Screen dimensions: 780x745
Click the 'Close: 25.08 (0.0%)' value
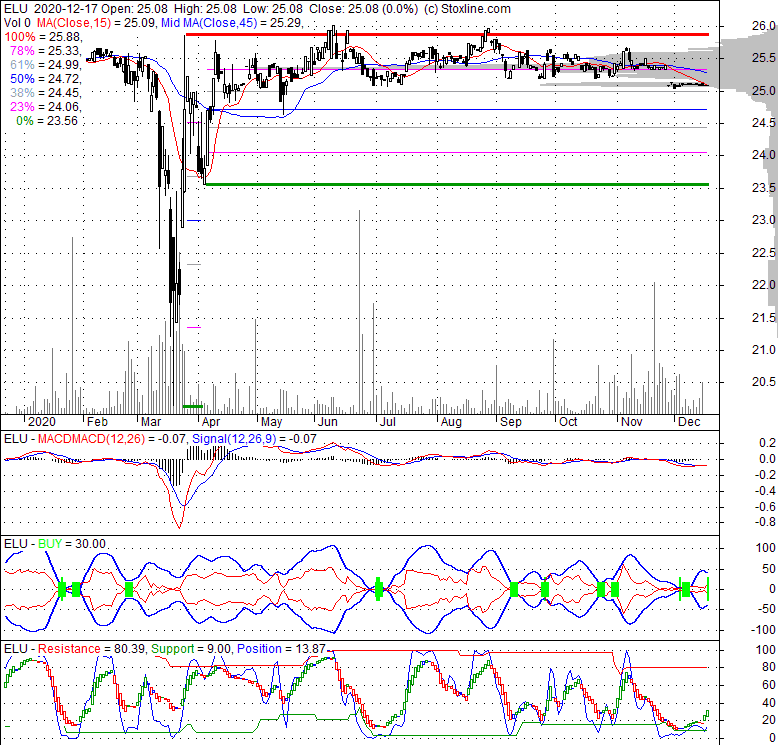(x=363, y=9)
